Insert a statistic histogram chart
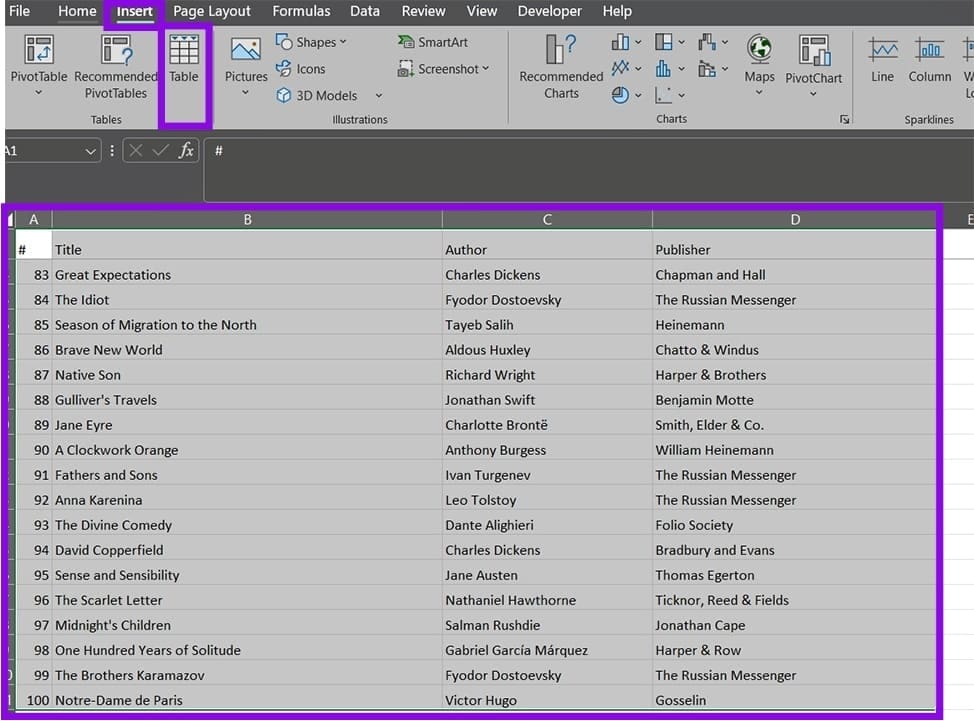Viewport: 974px width, 721px height. 663,68
